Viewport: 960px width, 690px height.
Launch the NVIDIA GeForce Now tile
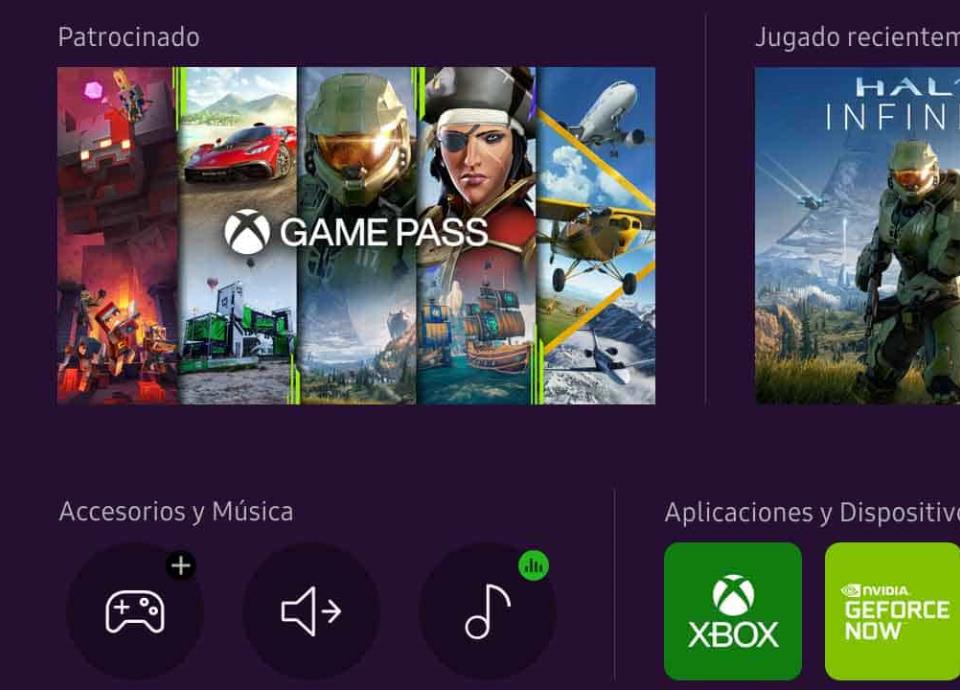[x=893, y=611]
